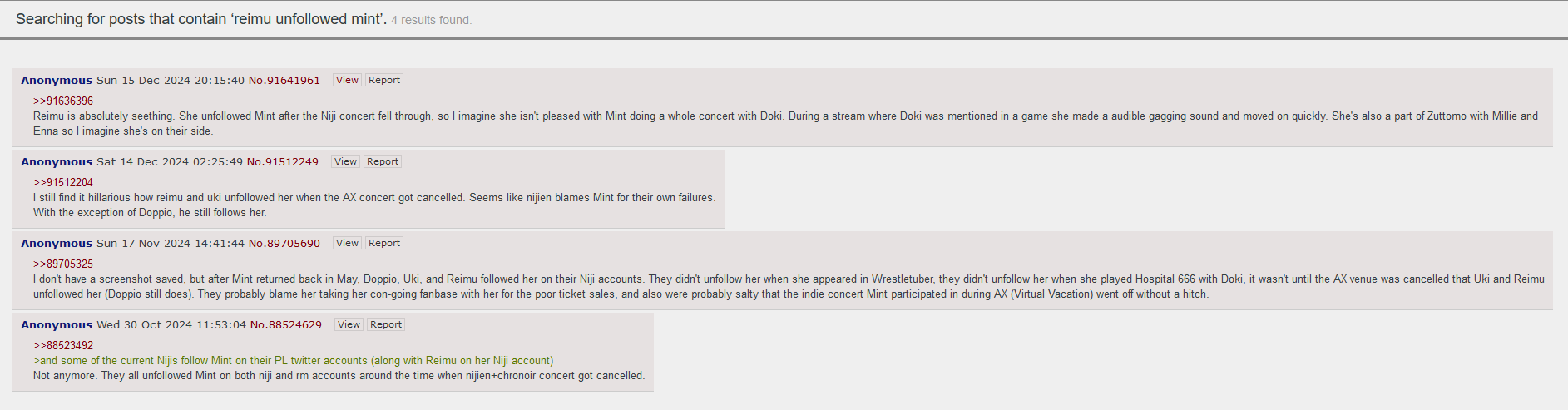Follow quote link >>91636396
Viewport: 1568px width, 410px height.
63,101
